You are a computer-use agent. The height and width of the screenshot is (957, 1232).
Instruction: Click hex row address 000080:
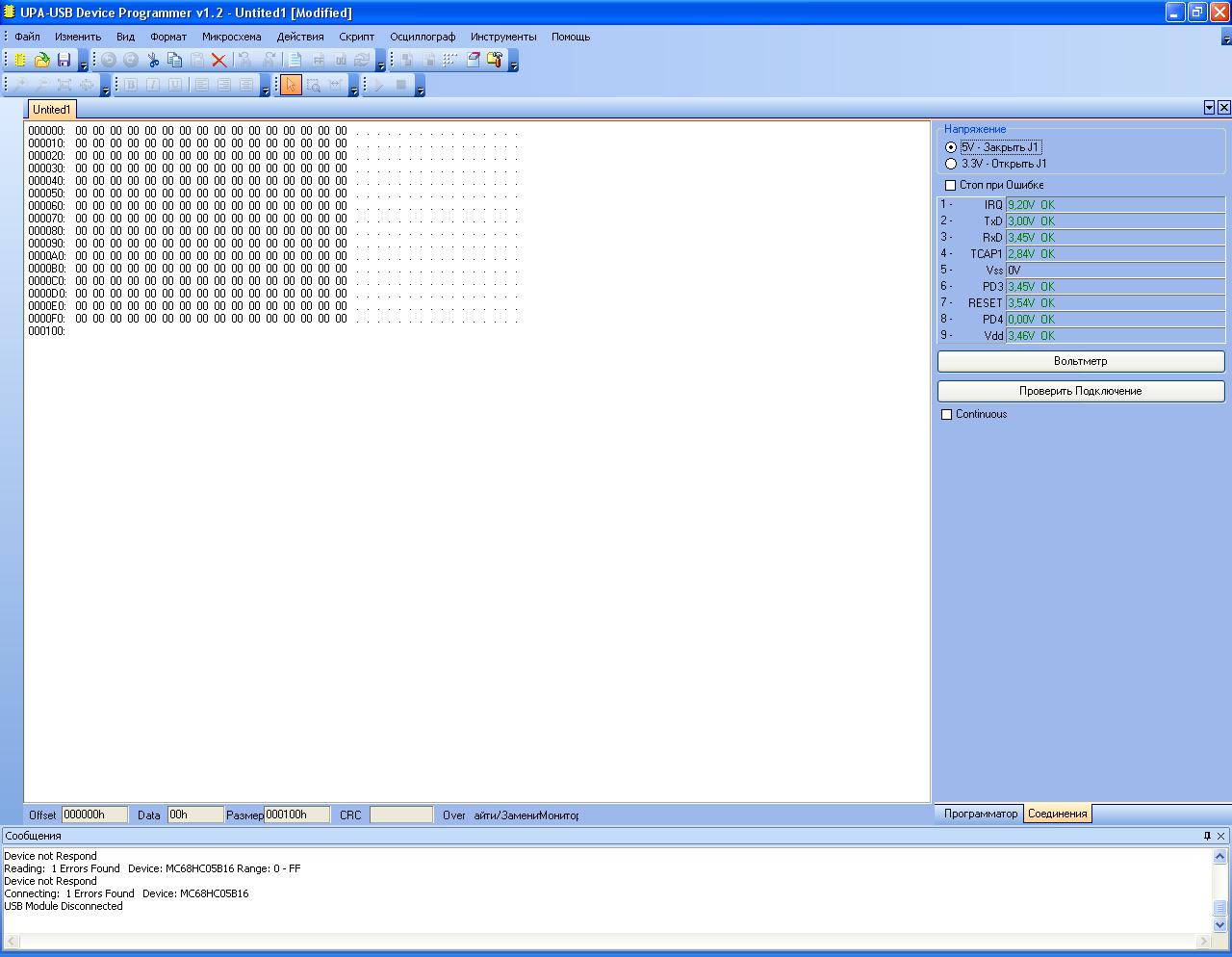[x=46, y=230]
